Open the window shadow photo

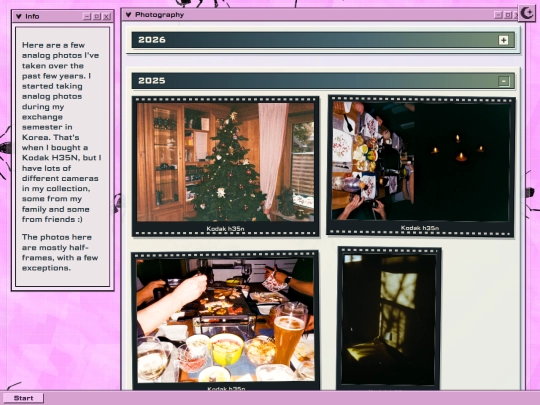389,320
